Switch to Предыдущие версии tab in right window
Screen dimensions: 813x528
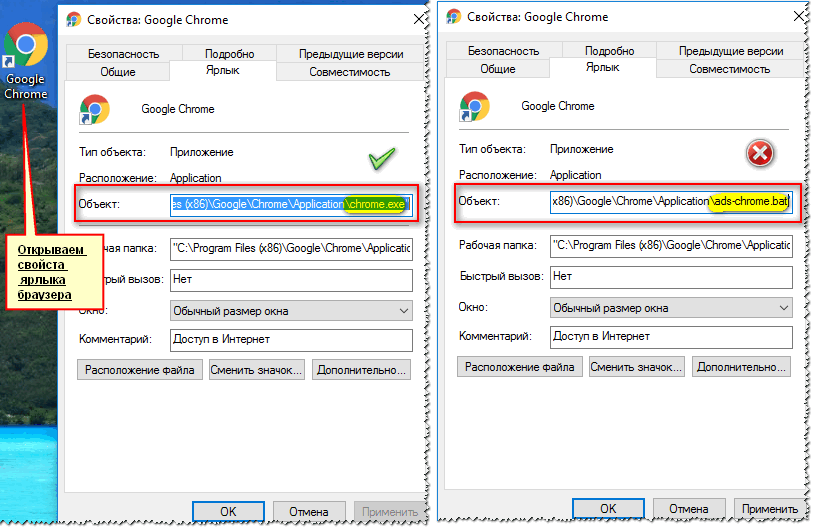click(731, 51)
